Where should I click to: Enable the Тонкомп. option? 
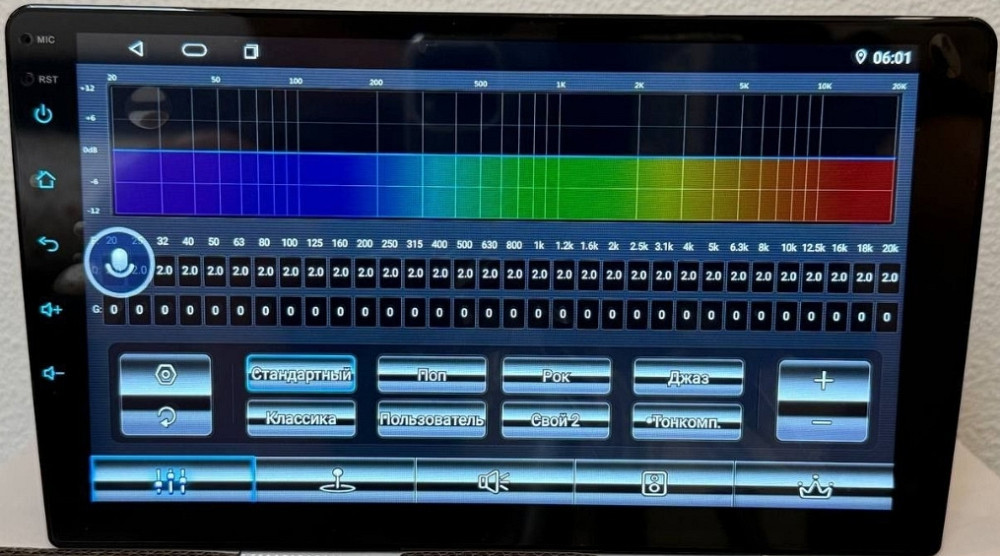click(687, 421)
